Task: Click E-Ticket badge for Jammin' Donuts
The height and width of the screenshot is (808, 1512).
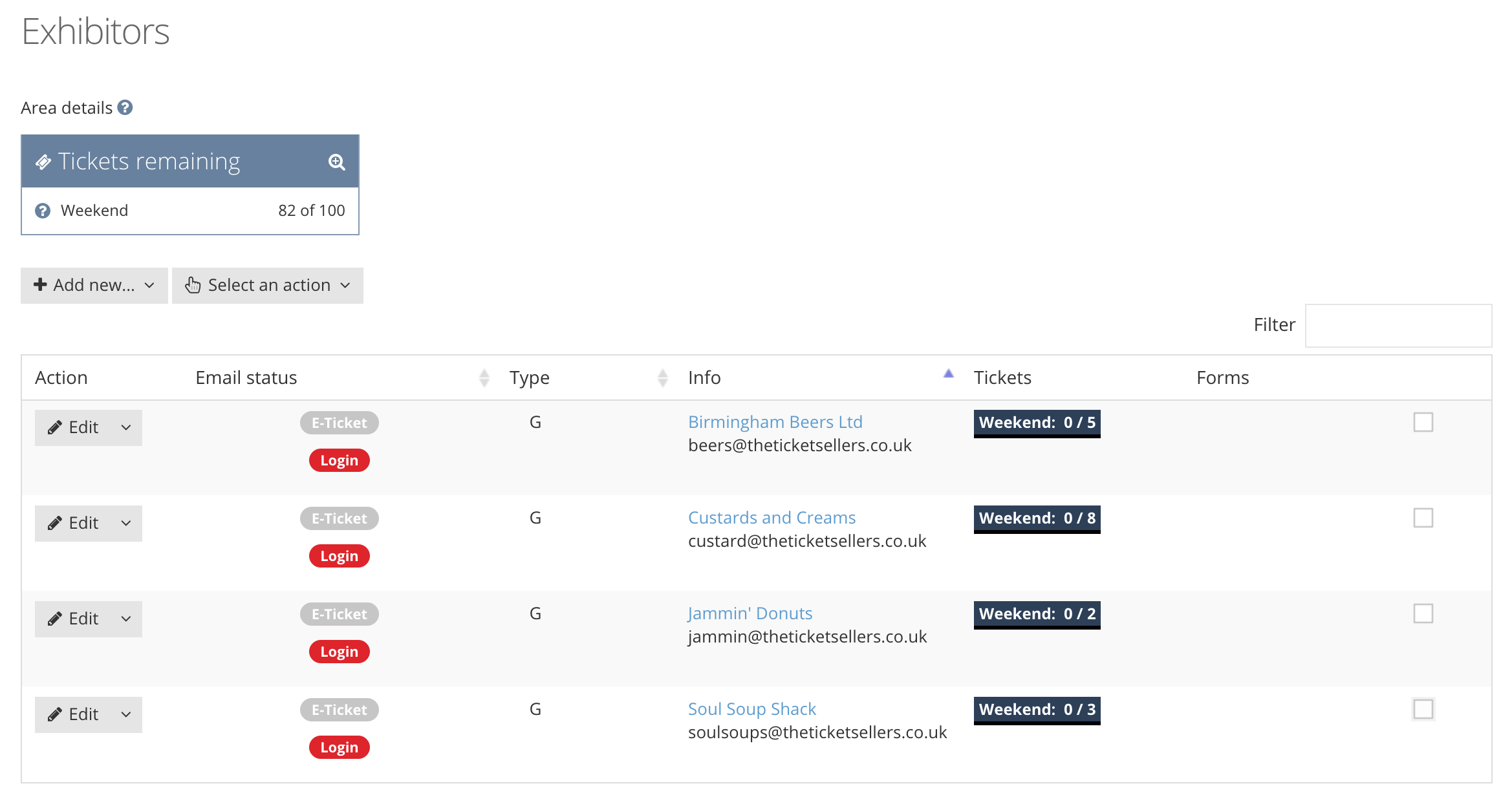Action: tap(339, 614)
